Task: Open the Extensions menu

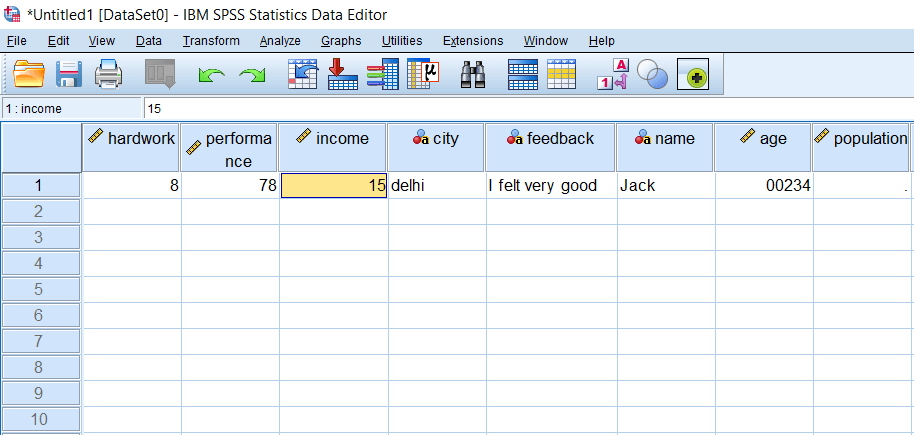Action: 473,41
